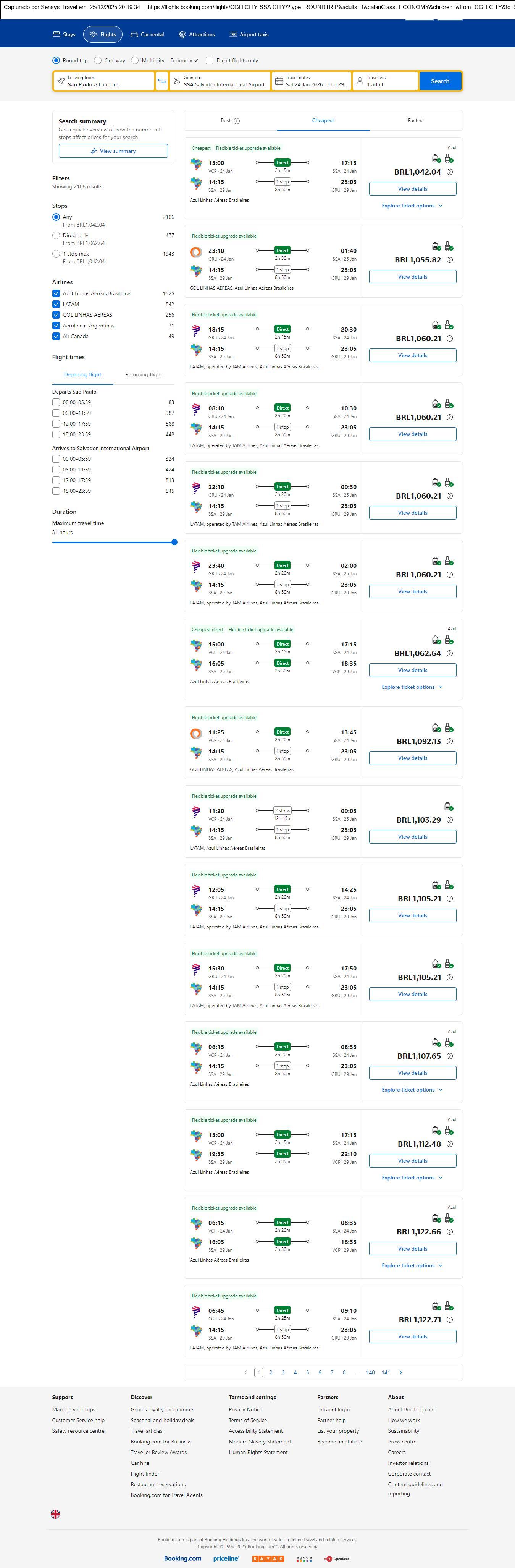Viewport: 515px width, 1568px height.
Task: Click the next page arrow in pagination
Action: 400,1372
